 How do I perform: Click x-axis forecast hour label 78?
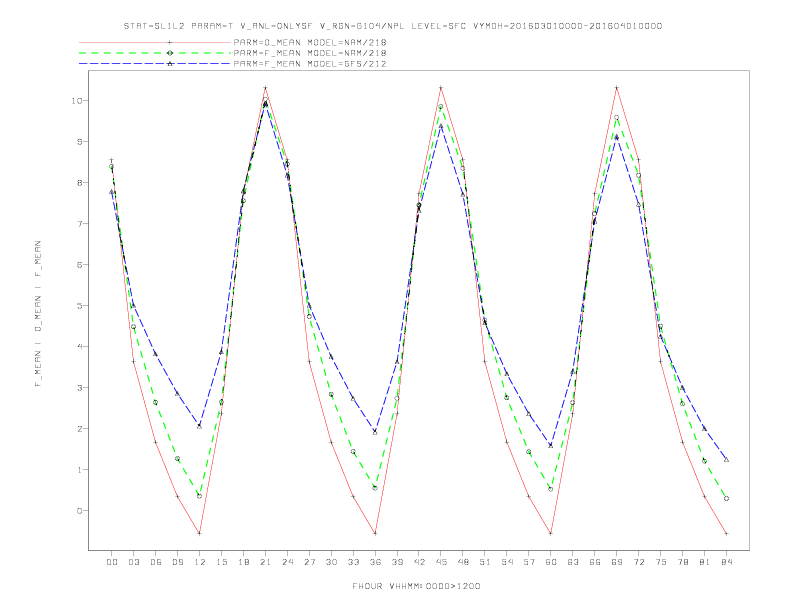coord(682,562)
